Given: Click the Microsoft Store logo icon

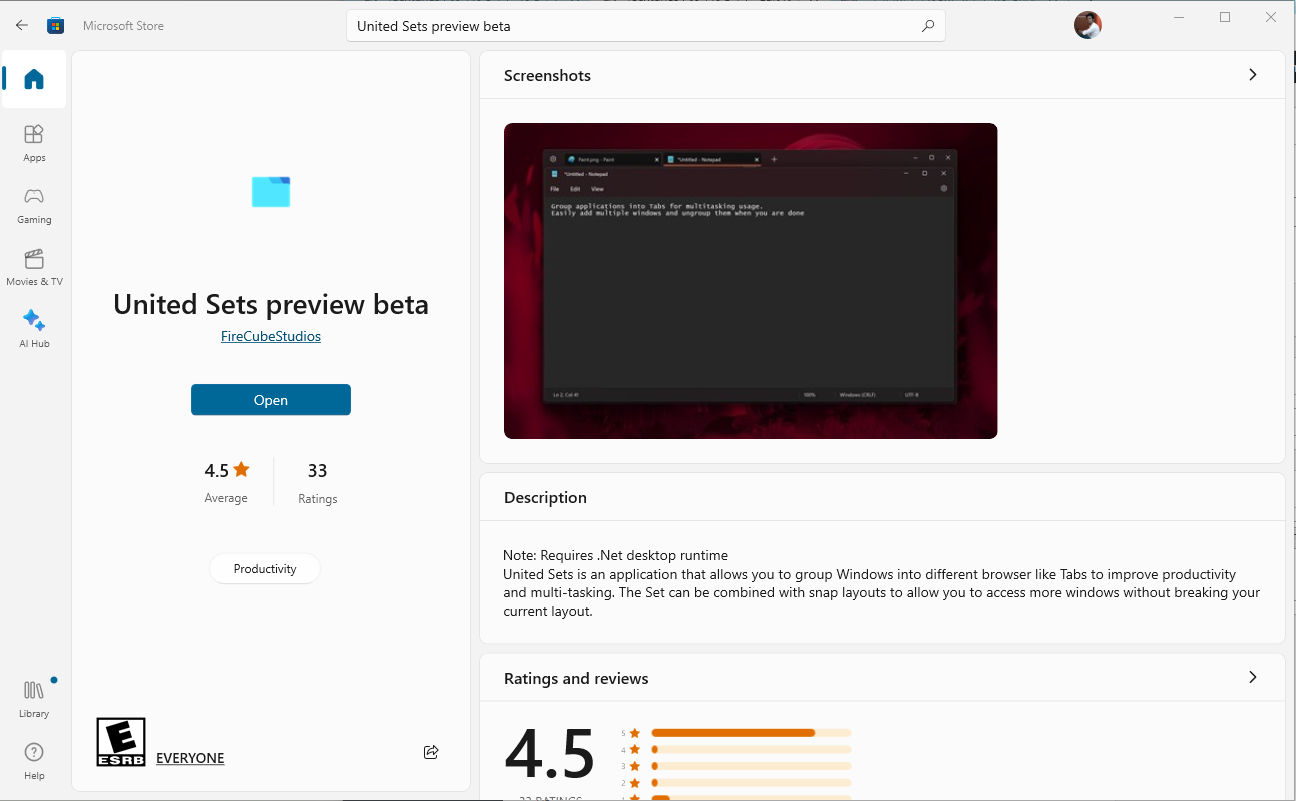Looking at the screenshot, I should click(x=56, y=25).
